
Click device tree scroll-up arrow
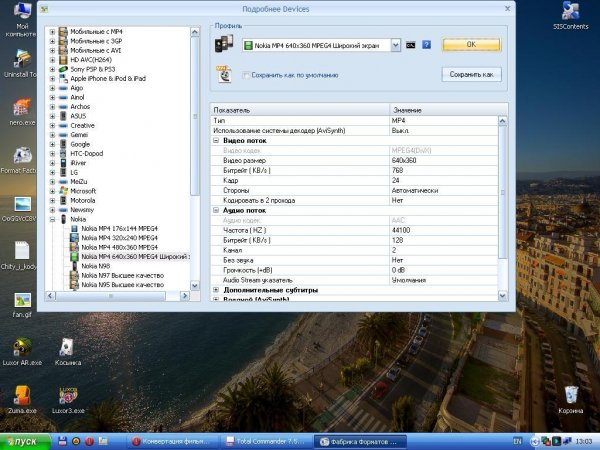(x=195, y=32)
